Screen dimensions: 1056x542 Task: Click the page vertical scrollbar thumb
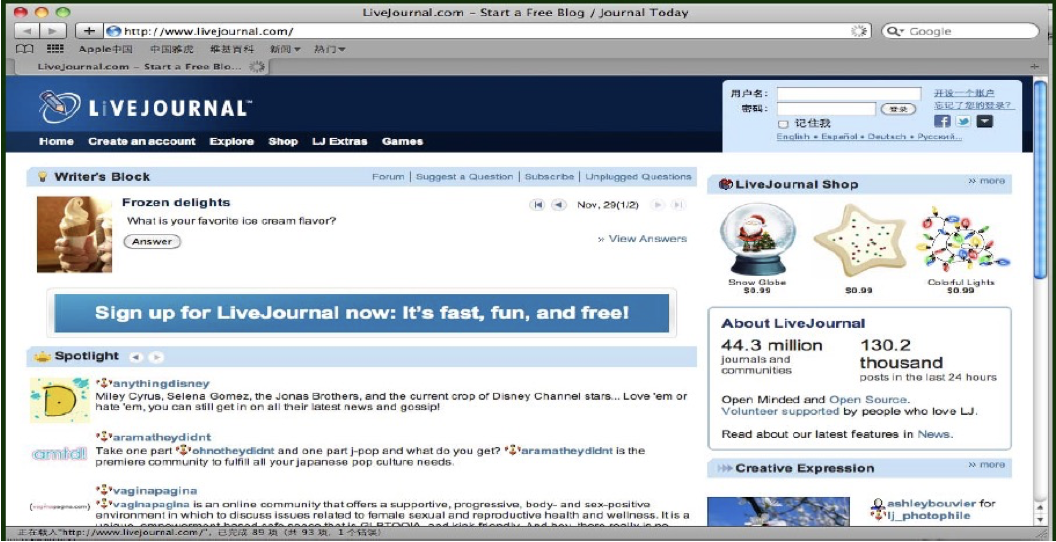[1041, 182]
